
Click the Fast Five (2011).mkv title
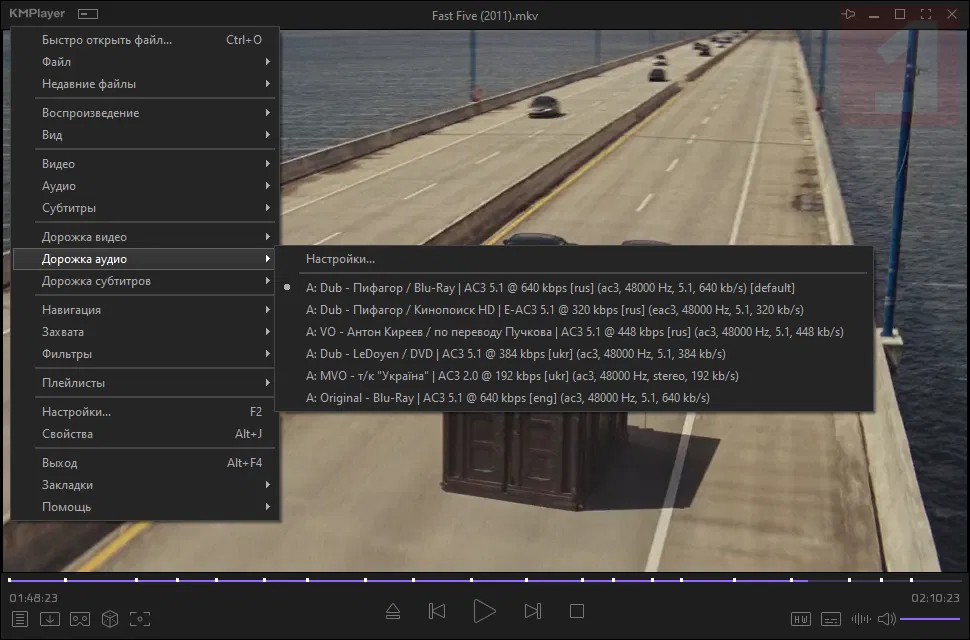(485, 15)
